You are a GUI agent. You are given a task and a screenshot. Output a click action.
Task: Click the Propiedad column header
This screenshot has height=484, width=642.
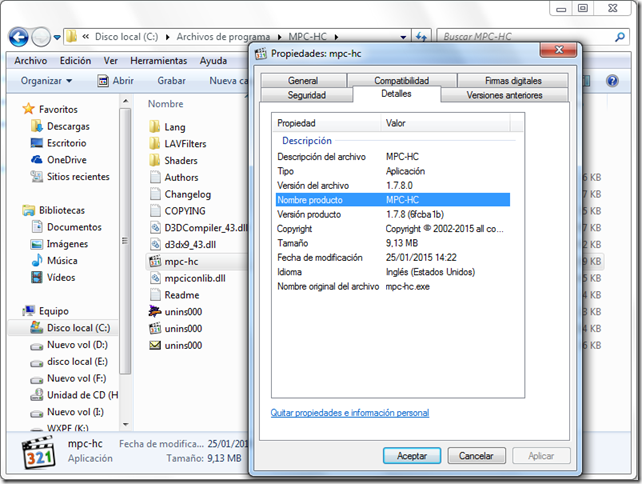326,123
